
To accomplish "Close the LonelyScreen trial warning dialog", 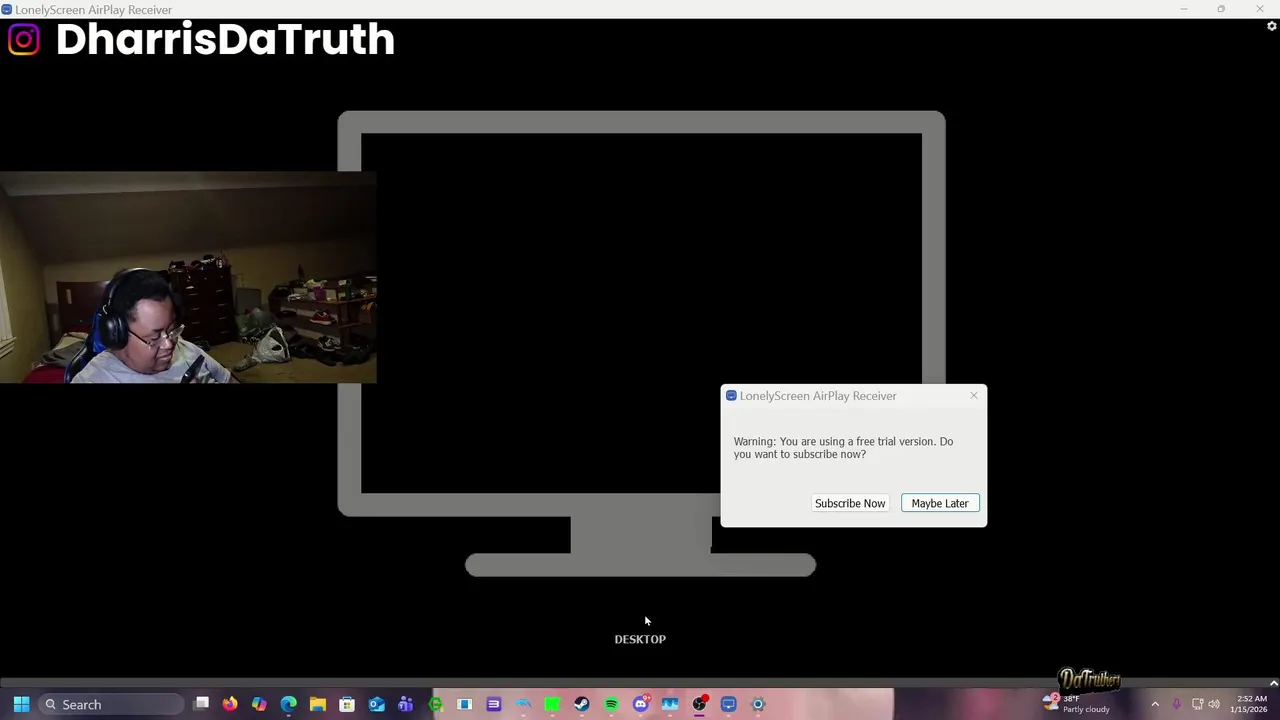I will (974, 396).
